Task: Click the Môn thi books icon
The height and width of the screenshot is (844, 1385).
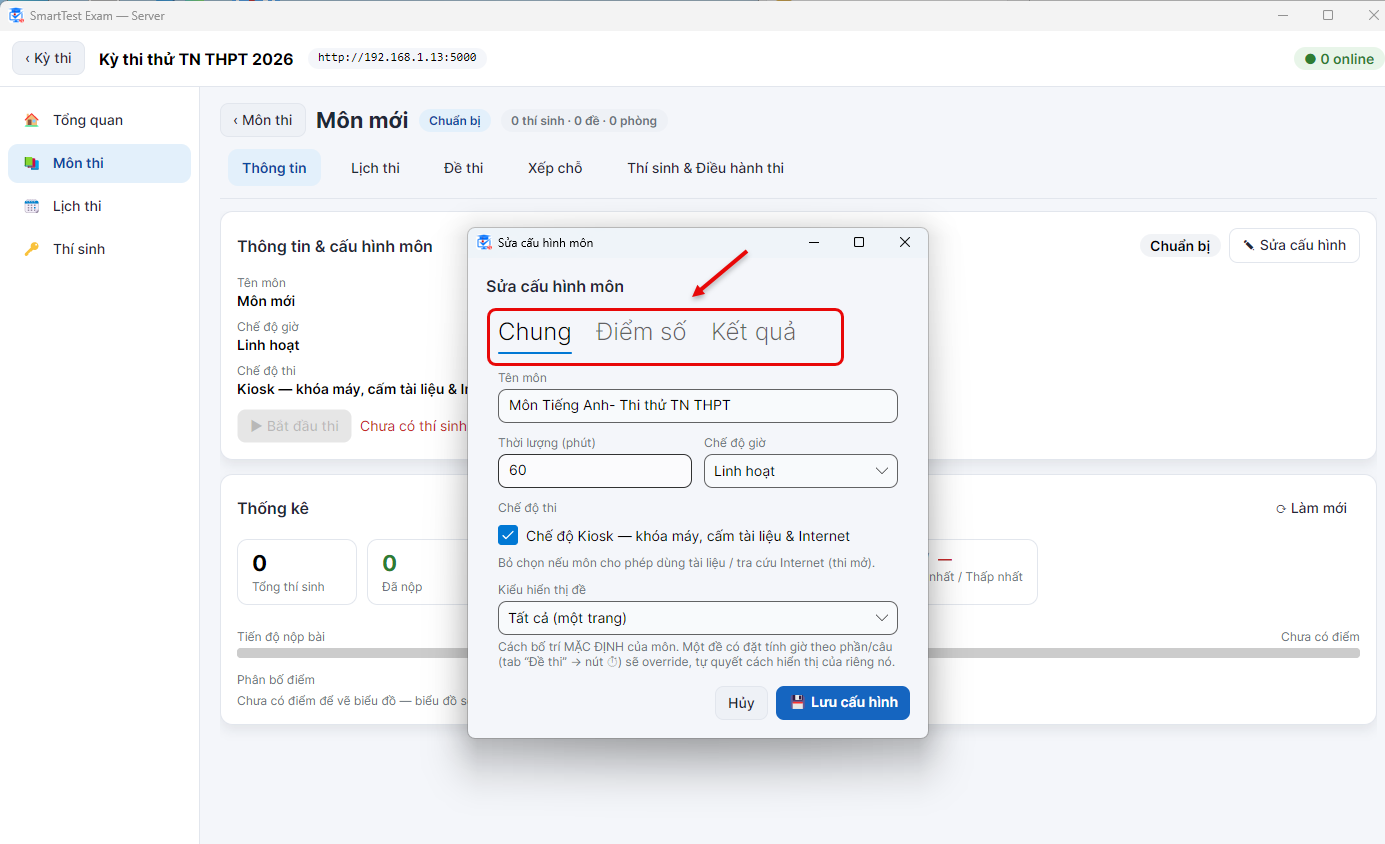Action: tap(32, 163)
